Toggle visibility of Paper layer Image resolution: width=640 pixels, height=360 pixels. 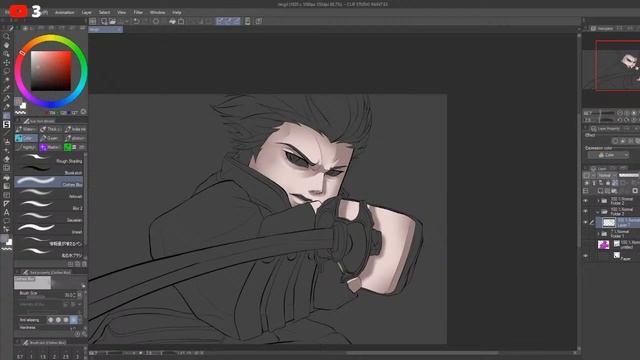(586, 256)
